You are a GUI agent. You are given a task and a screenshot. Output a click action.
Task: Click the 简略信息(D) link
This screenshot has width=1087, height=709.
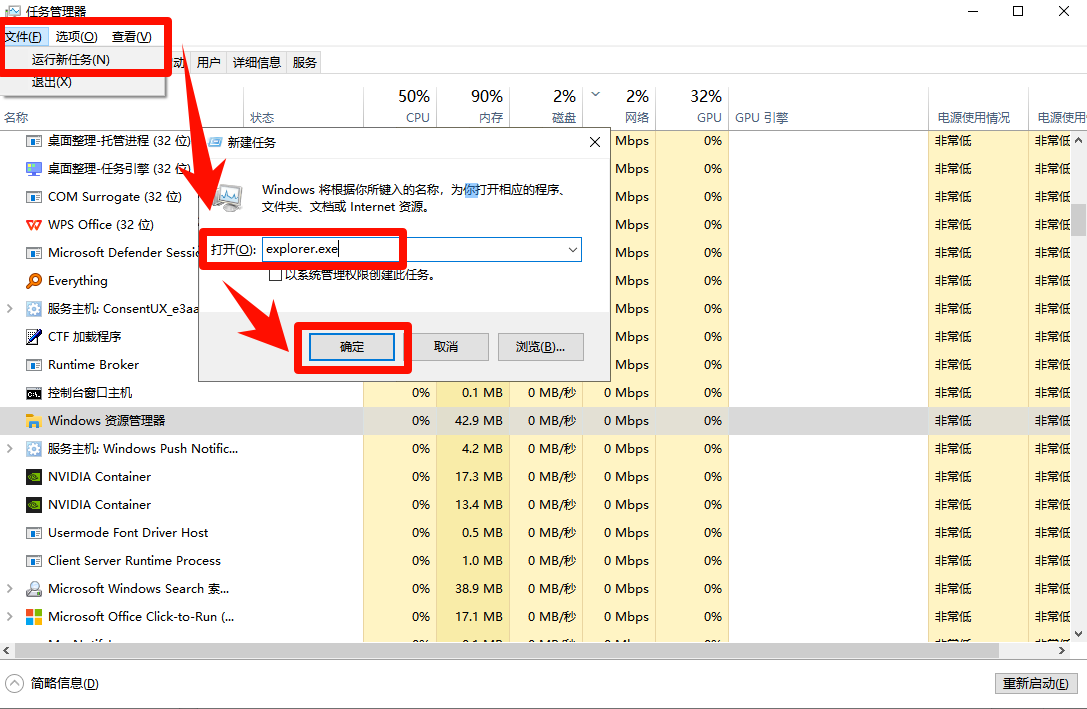(64, 684)
